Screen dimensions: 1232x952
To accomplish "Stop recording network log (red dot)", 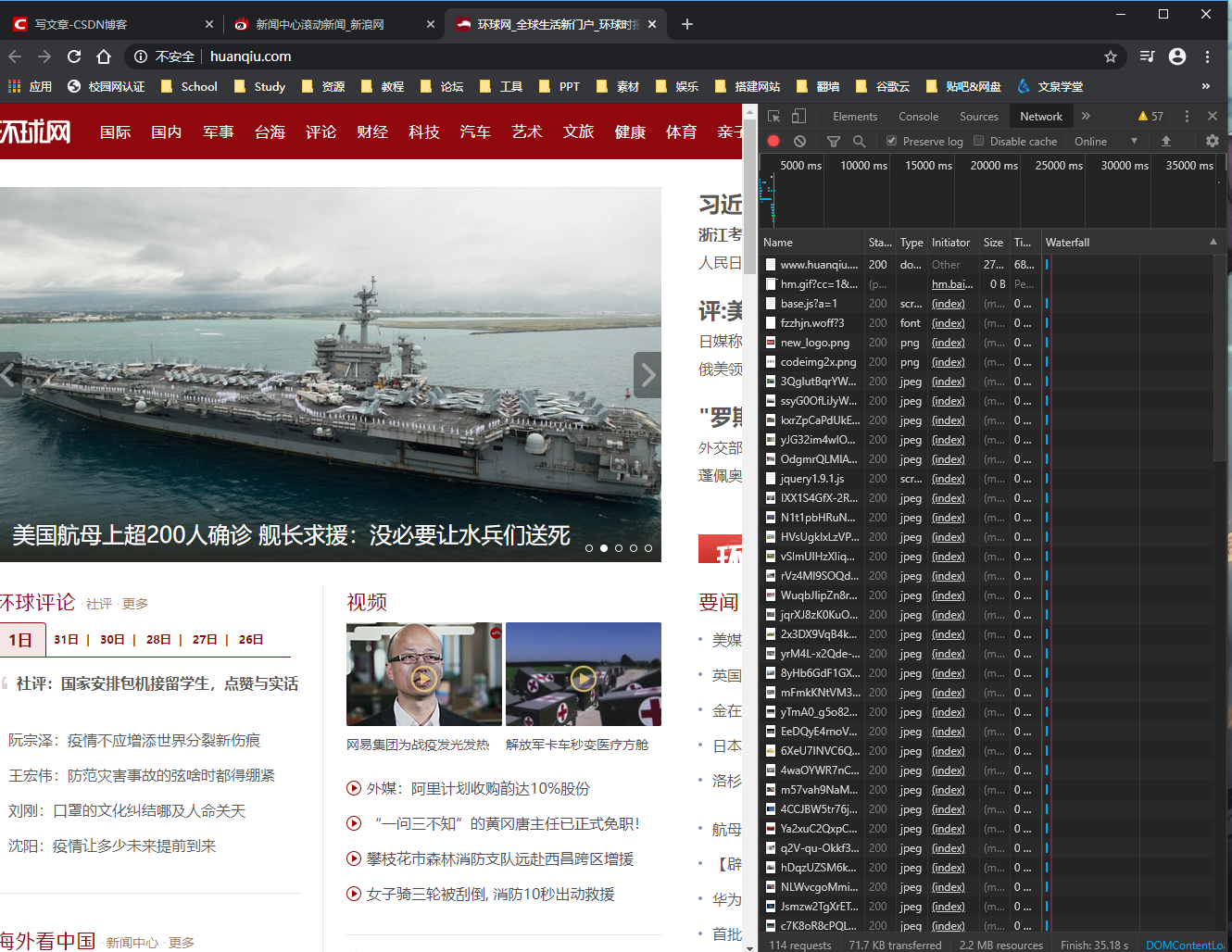I will (x=773, y=142).
